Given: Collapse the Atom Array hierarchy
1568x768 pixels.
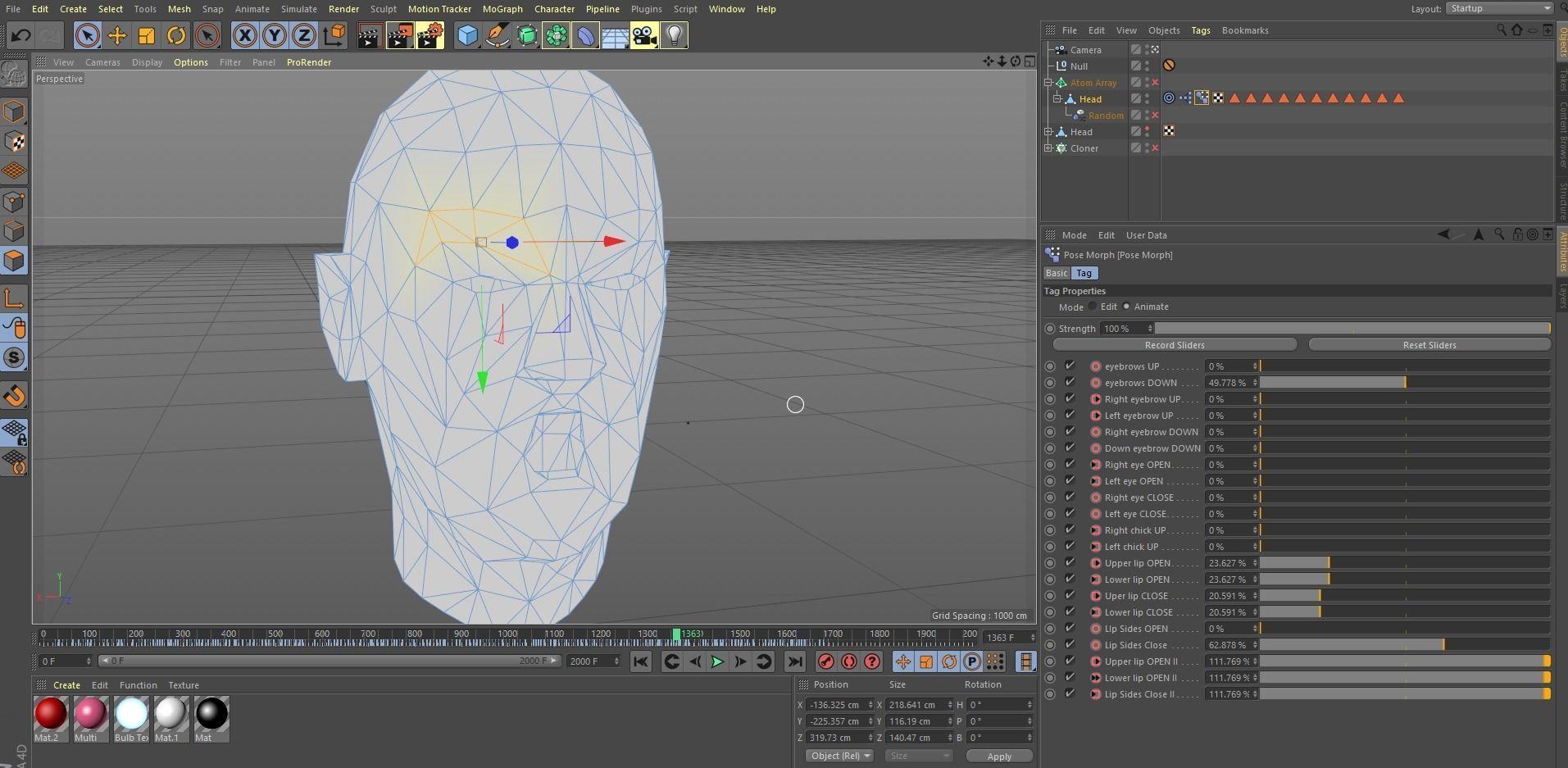Looking at the screenshot, I should pyautogui.click(x=1048, y=83).
